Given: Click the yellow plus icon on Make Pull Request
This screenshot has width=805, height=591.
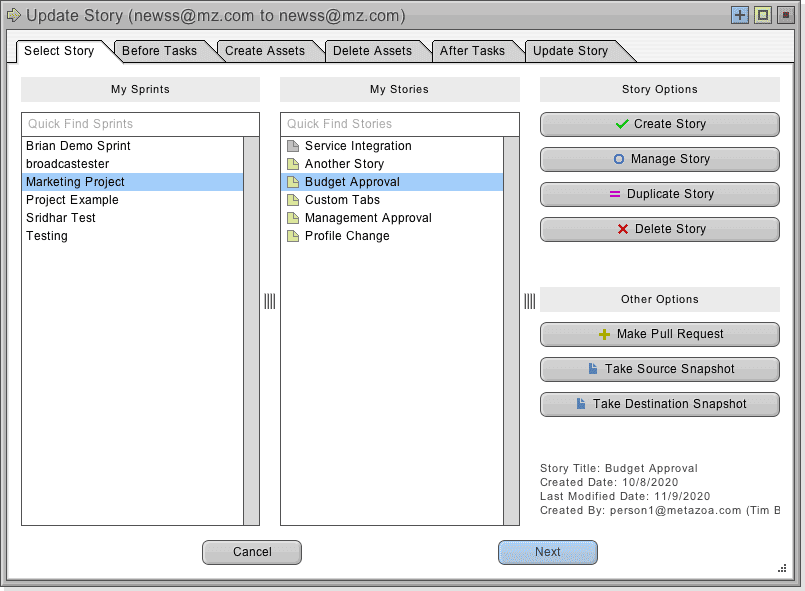Looking at the screenshot, I should 604,334.
